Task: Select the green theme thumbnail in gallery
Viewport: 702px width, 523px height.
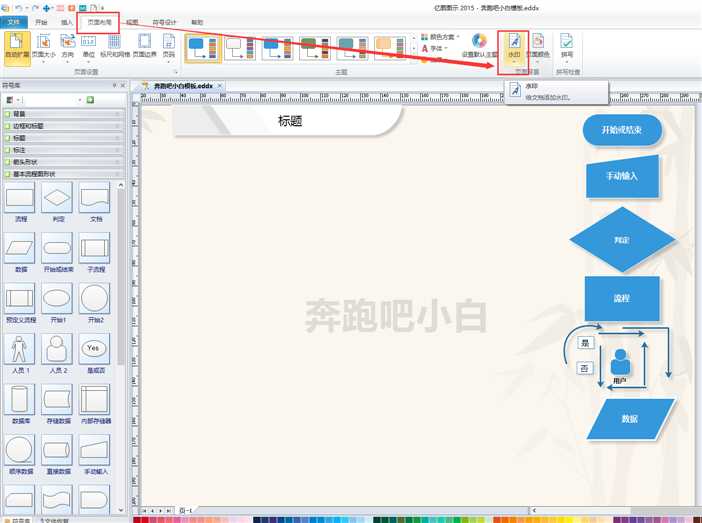Action: [x=315, y=48]
